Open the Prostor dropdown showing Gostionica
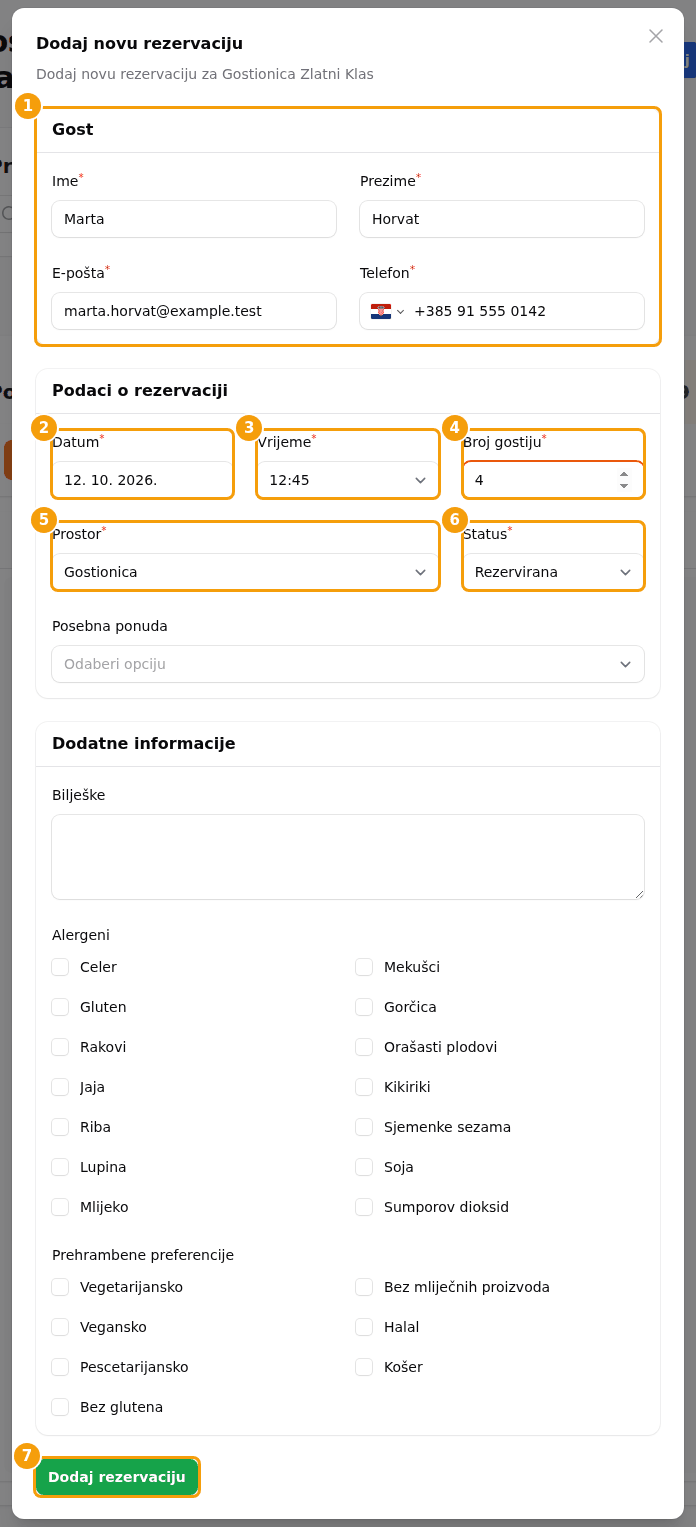Screen dimensions: 696x1527 pos(245,572)
